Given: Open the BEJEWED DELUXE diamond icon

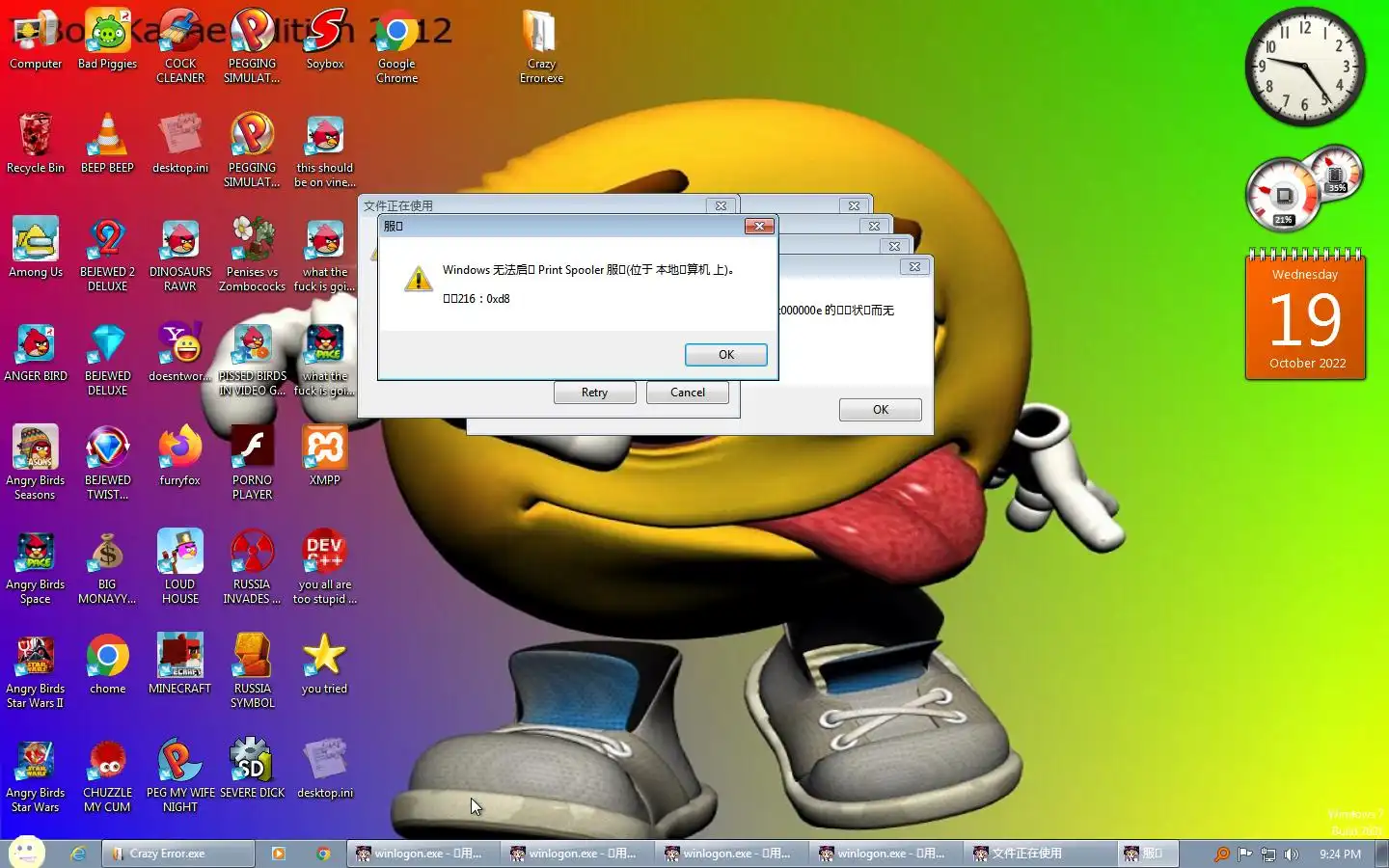Looking at the screenshot, I should [107, 360].
